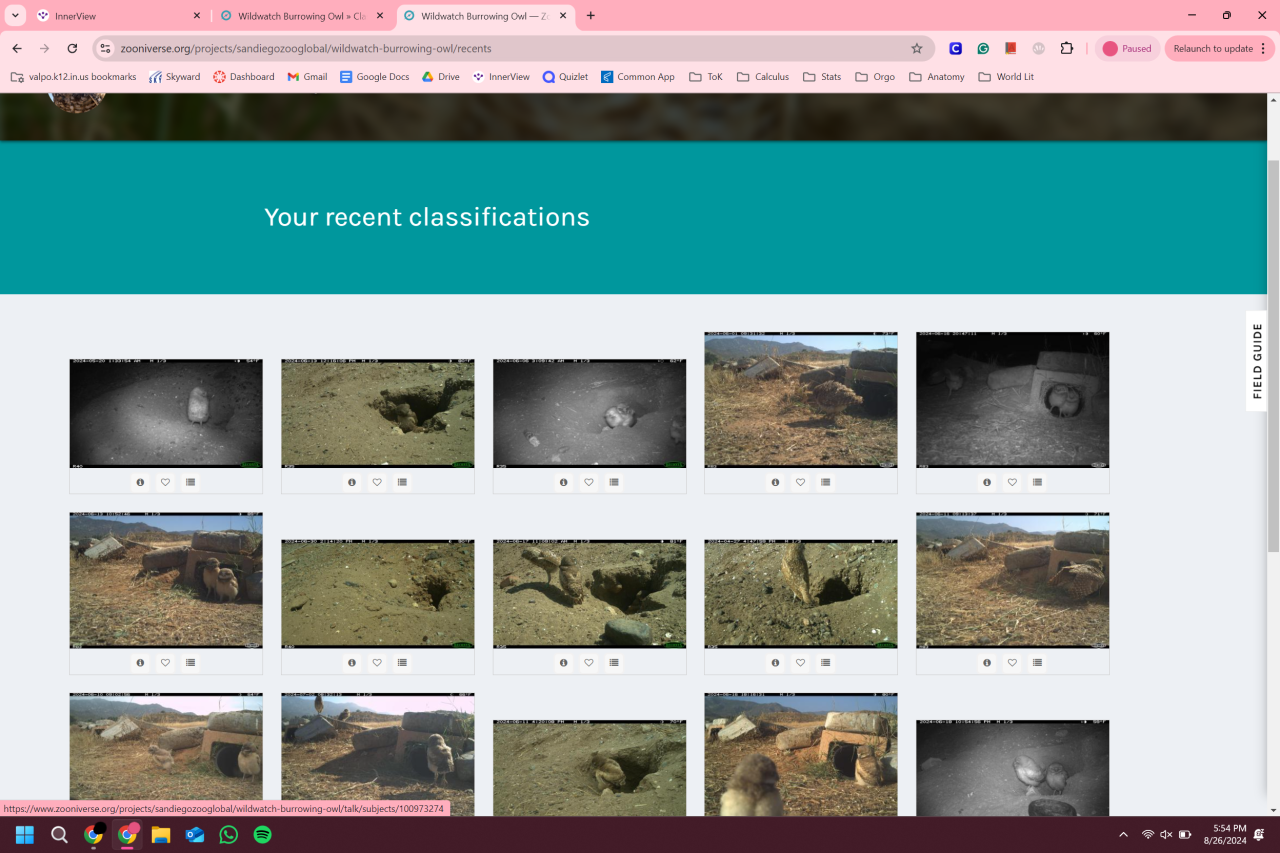Favorite the night photo of an owl peeking from a burrow
The width and height of the screenshot is (1280, 853).
[x=589, y=482]
